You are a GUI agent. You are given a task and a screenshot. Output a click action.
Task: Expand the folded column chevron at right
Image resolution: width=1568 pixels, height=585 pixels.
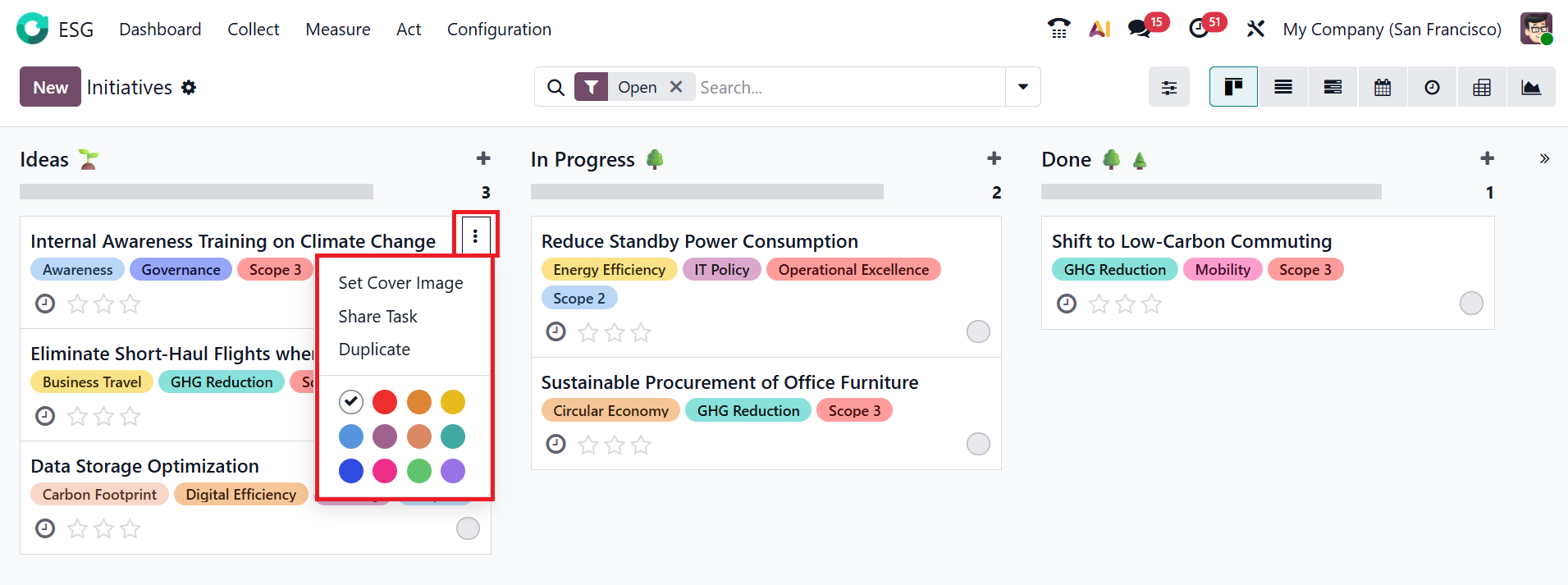[1544, 159]
